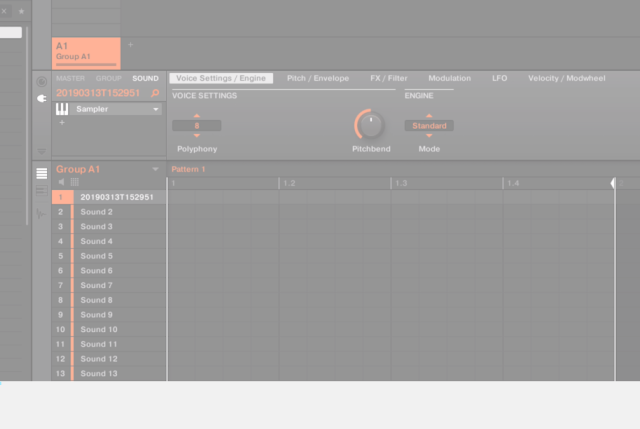Viewport: 640px width, 429px height.
Task: Switch to MASTER tab
Action: tap(71, 78)
